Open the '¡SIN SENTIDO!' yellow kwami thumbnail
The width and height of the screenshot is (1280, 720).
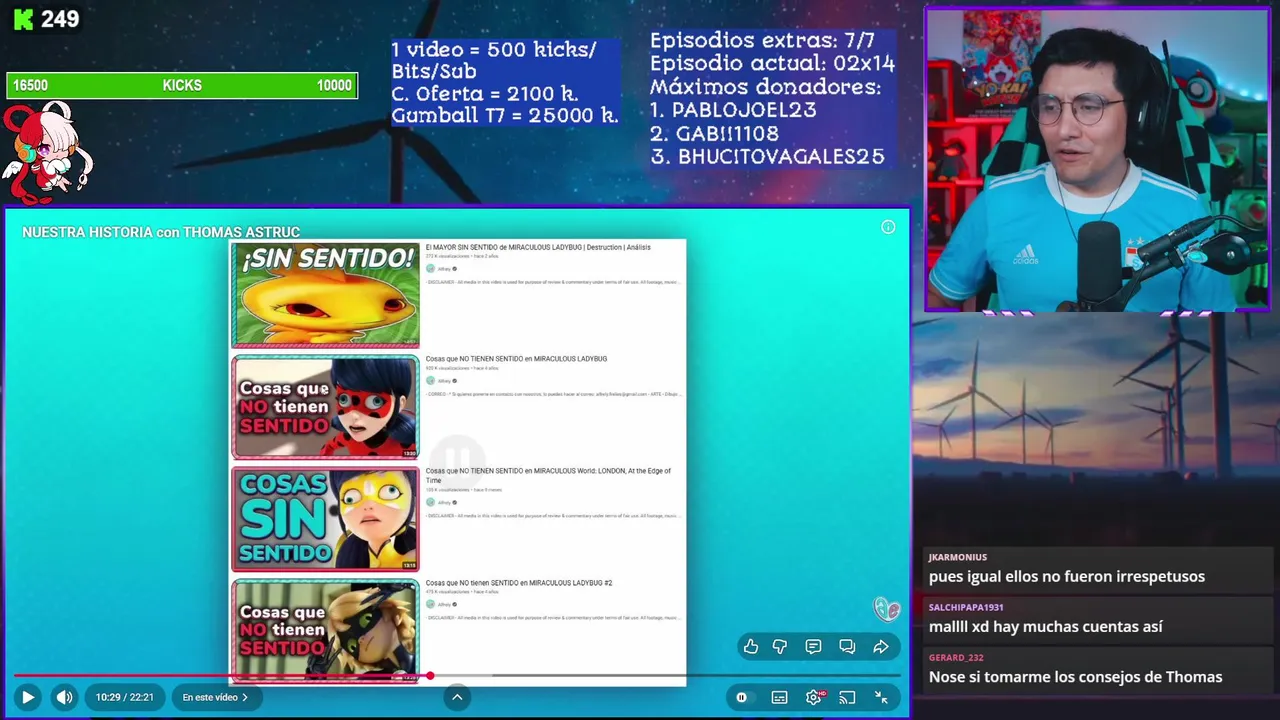coord(326,295)
